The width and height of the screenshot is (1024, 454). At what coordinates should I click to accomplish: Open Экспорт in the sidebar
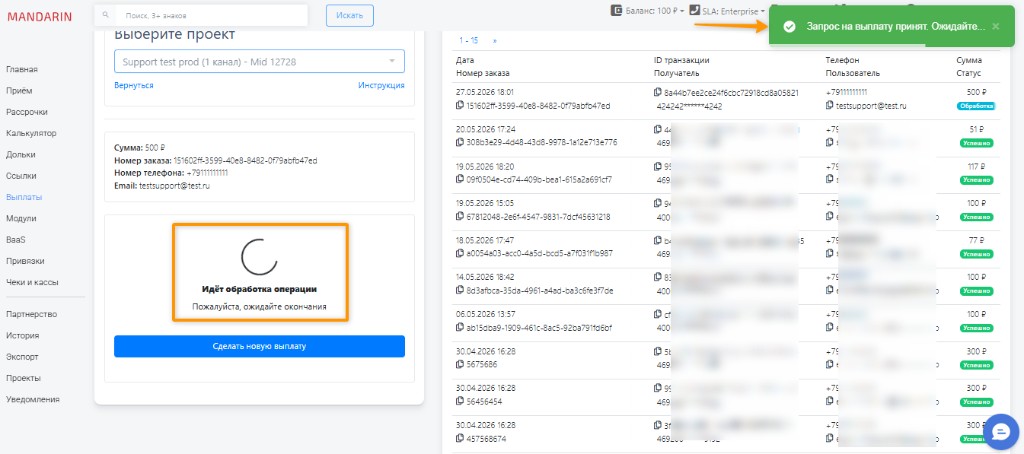click(x=22, y=357)
